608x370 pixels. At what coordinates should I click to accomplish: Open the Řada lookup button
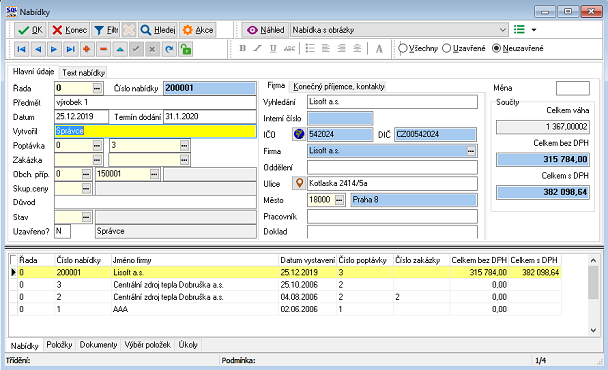[x=97, y=88]
